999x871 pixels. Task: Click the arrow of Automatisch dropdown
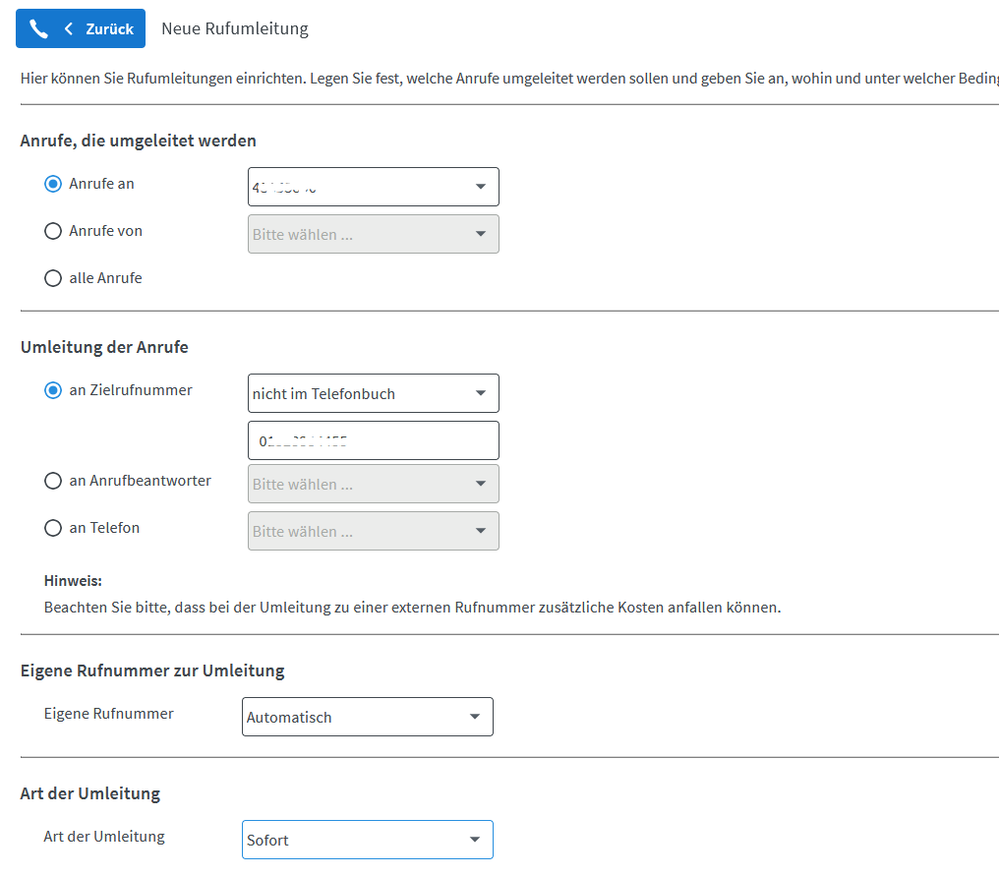pyautogui.click(x=475, y=717)
